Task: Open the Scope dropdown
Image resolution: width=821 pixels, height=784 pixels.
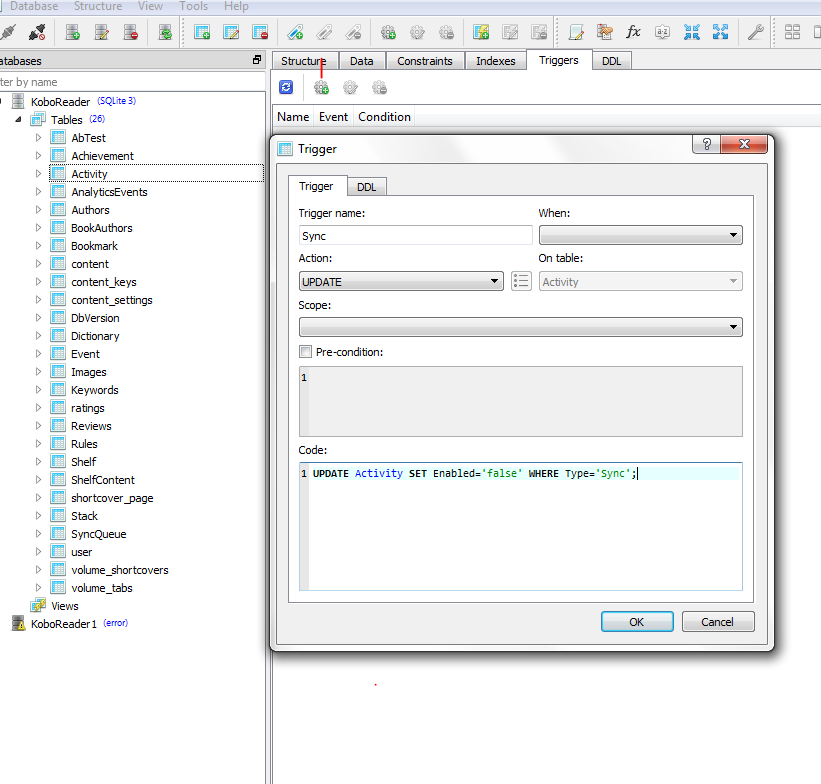Action: [x=520, y=327]
